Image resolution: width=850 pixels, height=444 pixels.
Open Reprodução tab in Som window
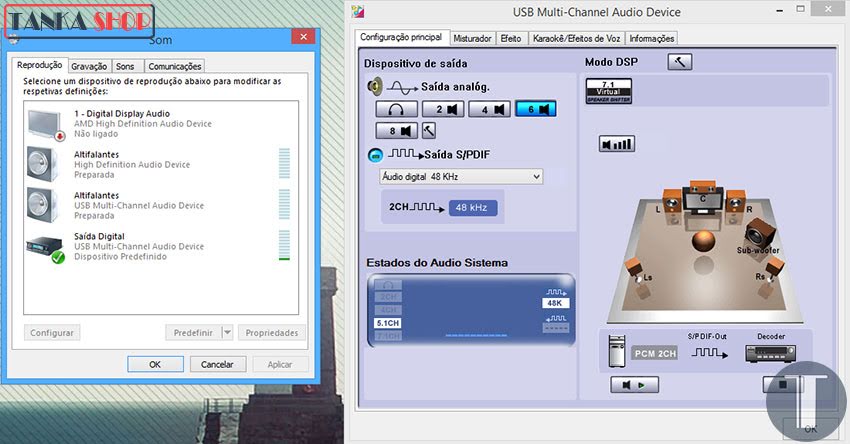(x=40, y=65)
